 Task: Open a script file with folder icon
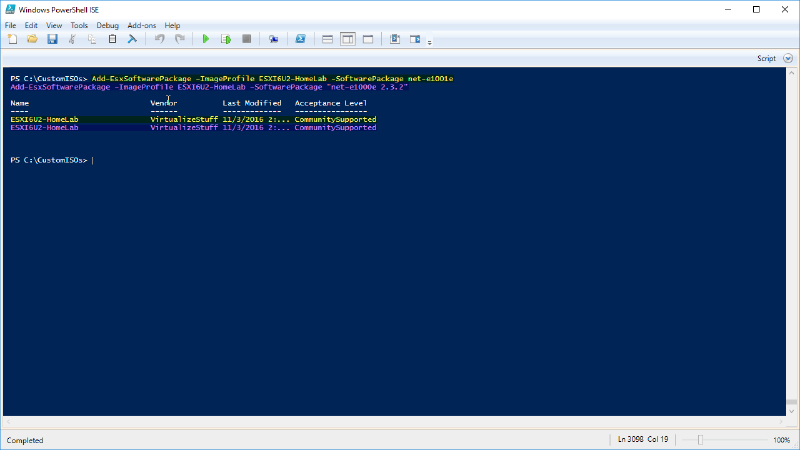point(32,39)
